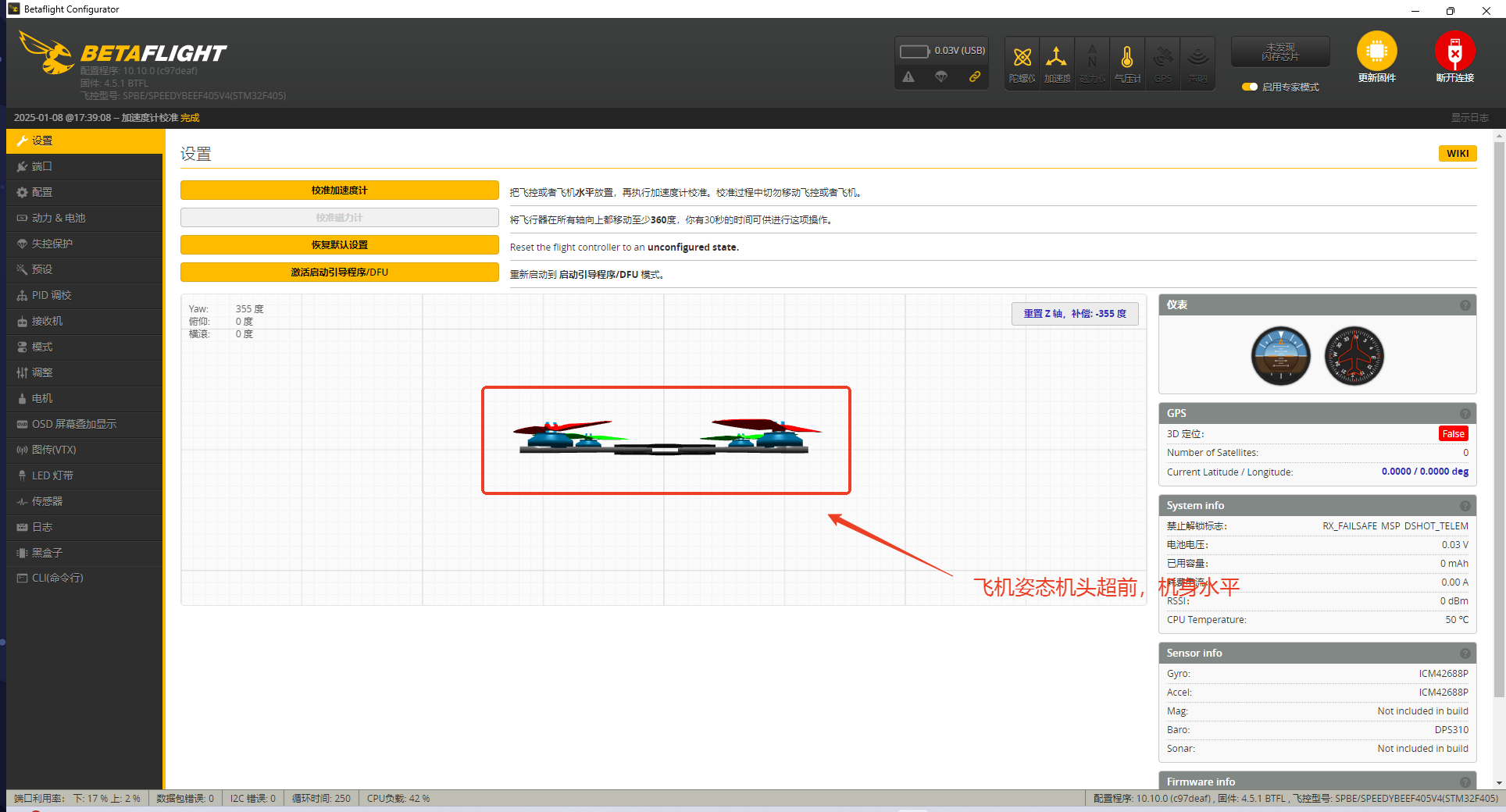
Task: Open the WIKI link
Action: point(1458,154)
